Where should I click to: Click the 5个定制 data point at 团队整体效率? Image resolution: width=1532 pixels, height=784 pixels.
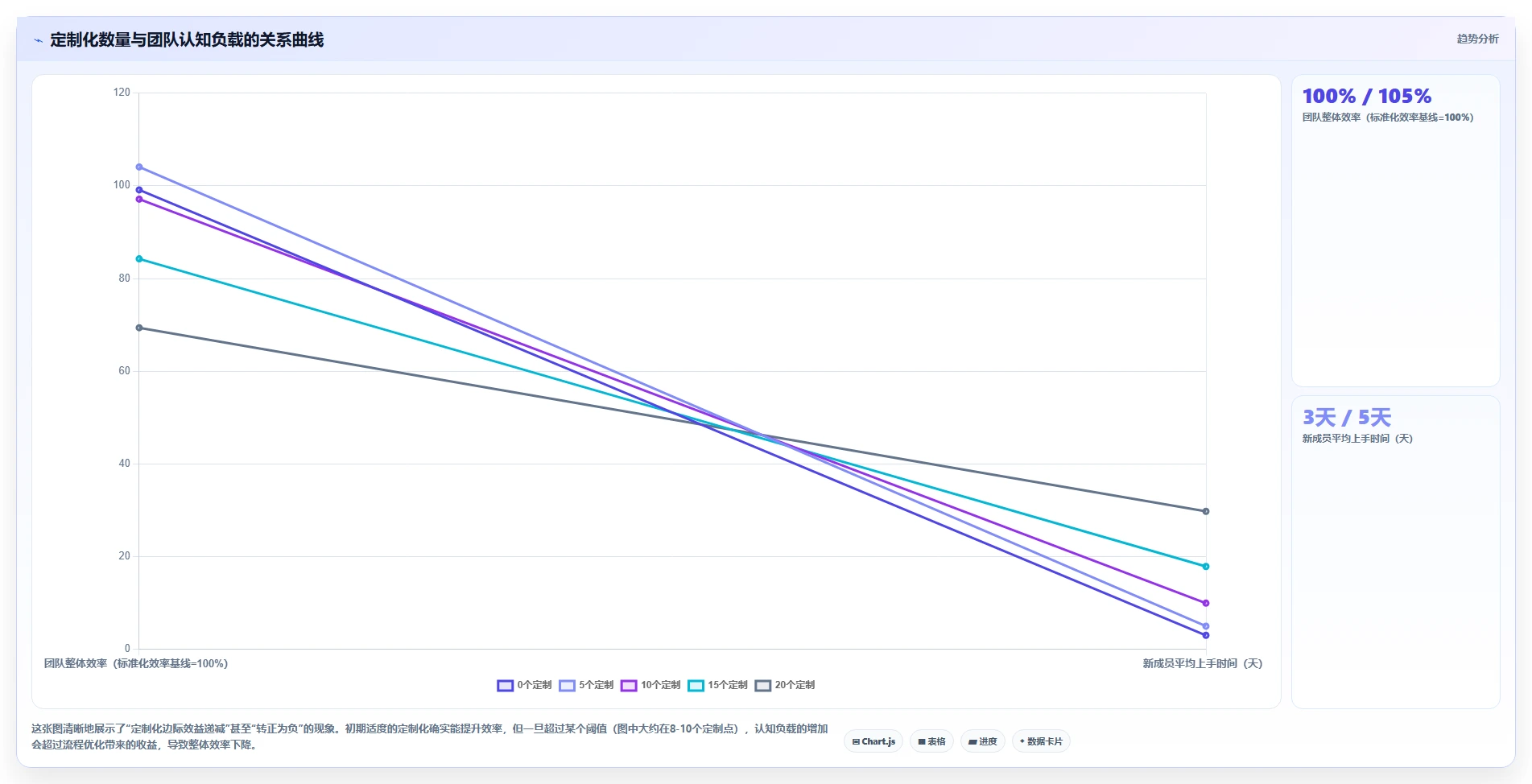[139, 167]
